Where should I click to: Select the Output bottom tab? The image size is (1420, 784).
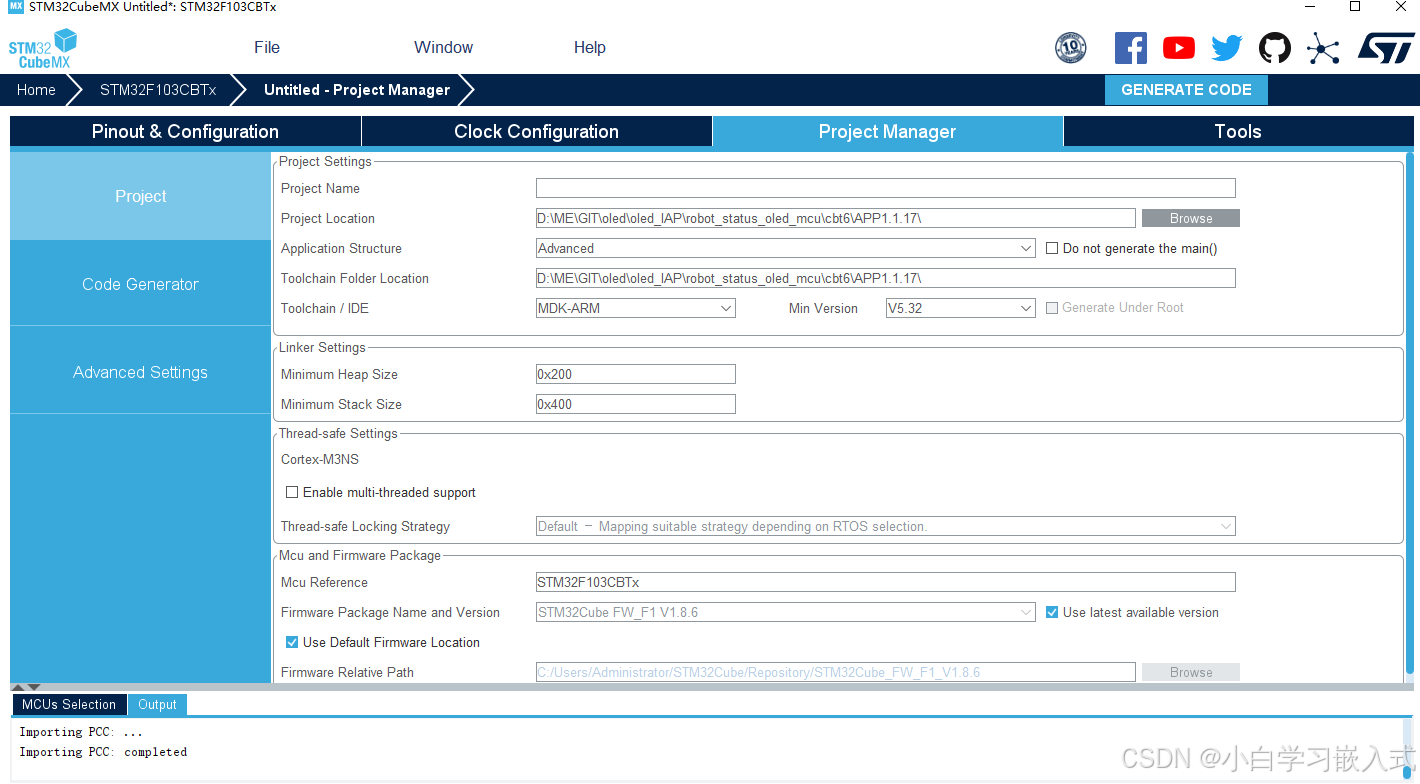(x=157, y=704)
